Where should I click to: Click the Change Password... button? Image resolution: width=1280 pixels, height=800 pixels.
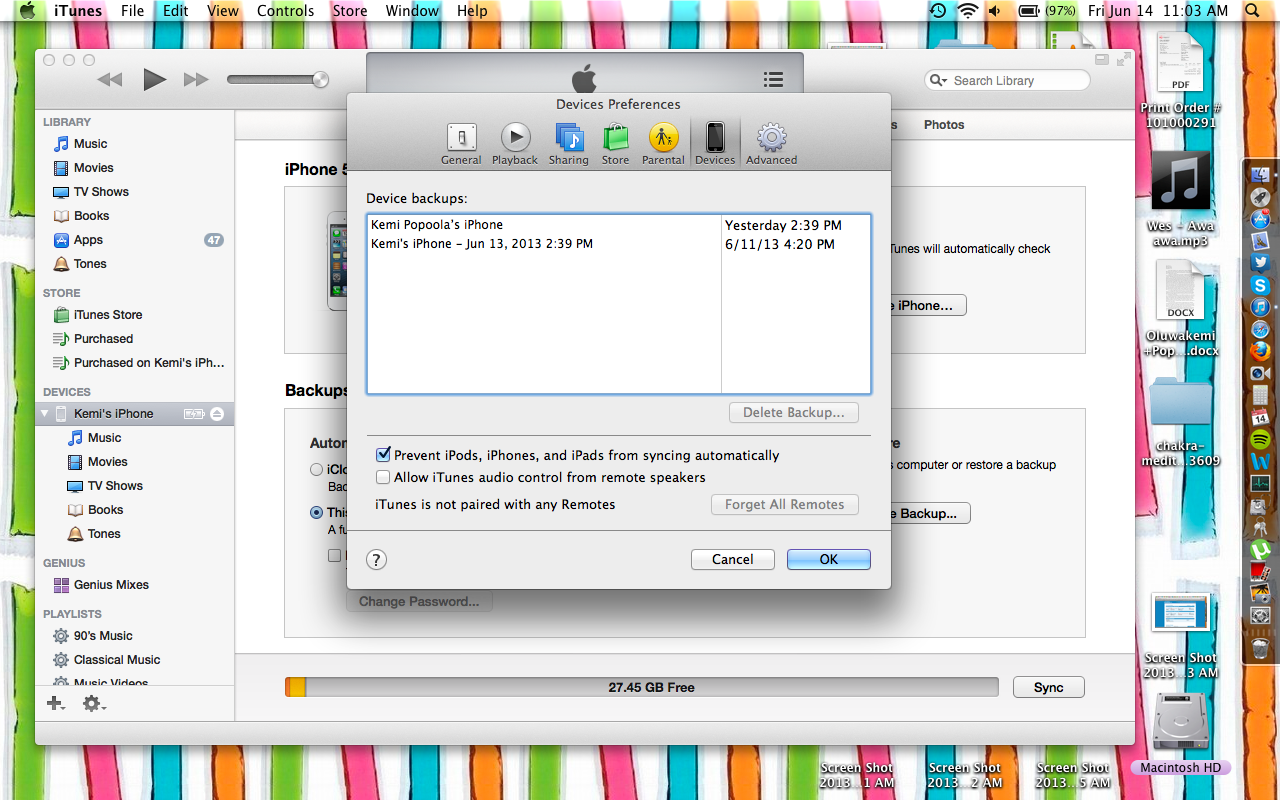(x=419, y=602)
